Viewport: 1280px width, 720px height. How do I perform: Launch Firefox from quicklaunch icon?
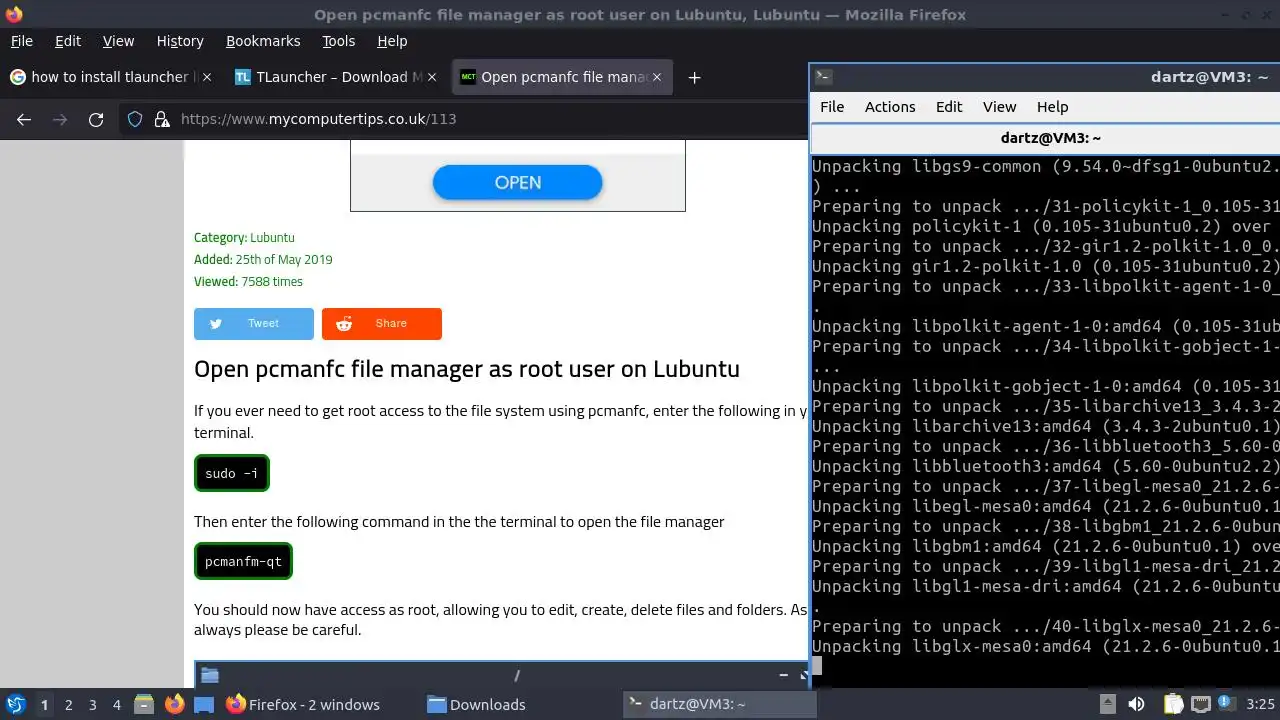[175, 704]
